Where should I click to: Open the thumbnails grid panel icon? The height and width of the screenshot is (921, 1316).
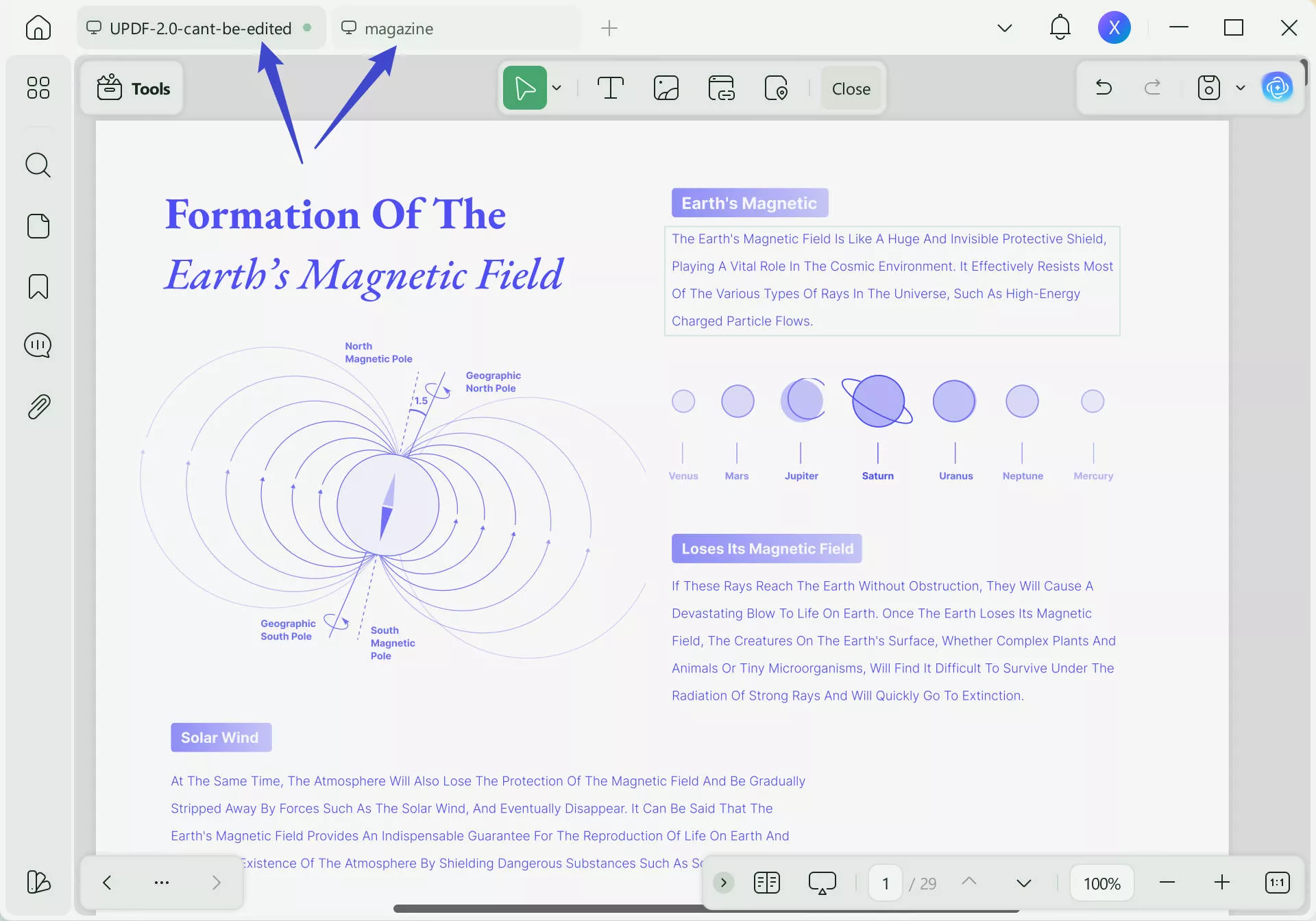click(38, 88)
